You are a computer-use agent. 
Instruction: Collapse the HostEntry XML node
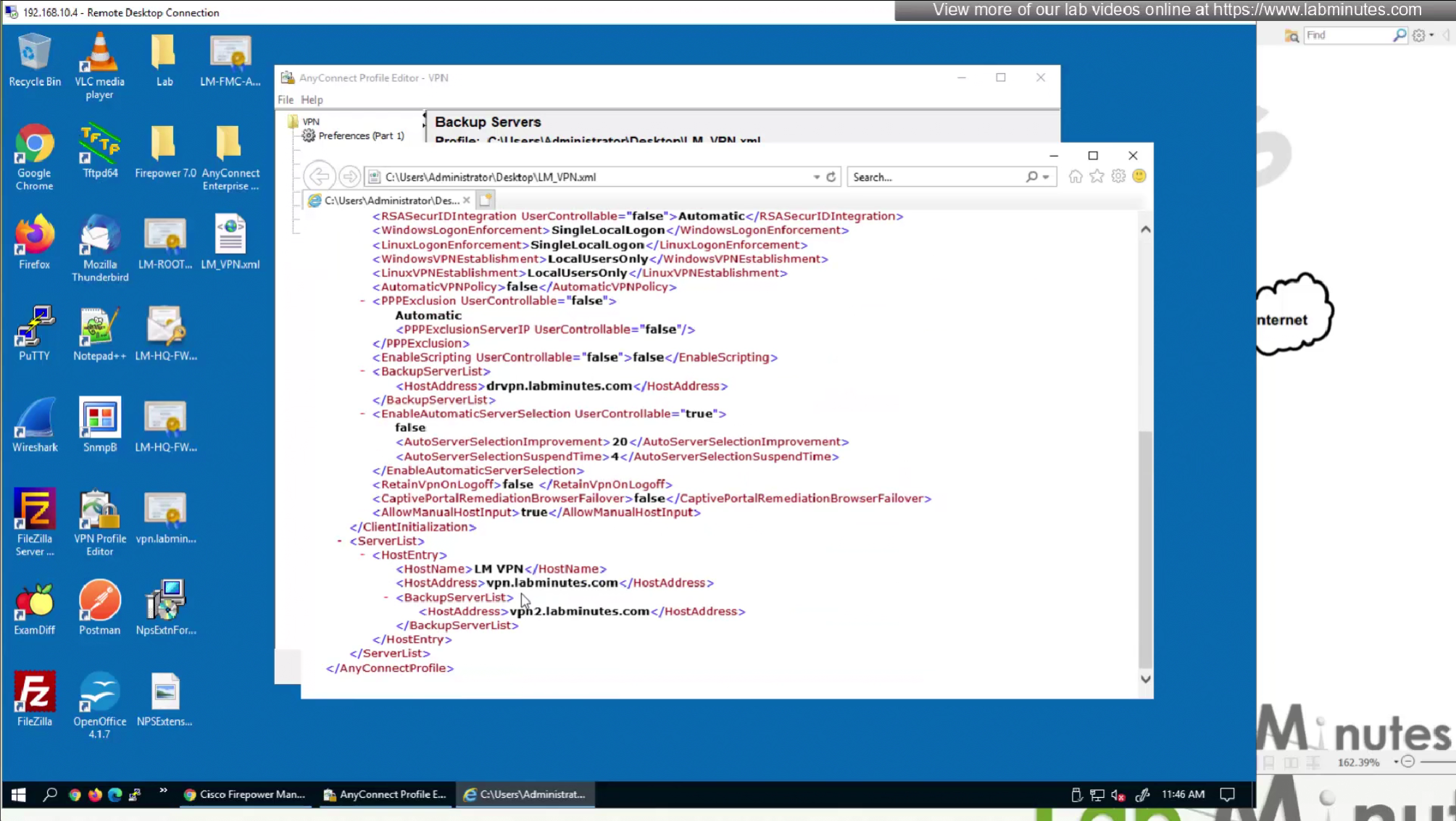(362, 555)
